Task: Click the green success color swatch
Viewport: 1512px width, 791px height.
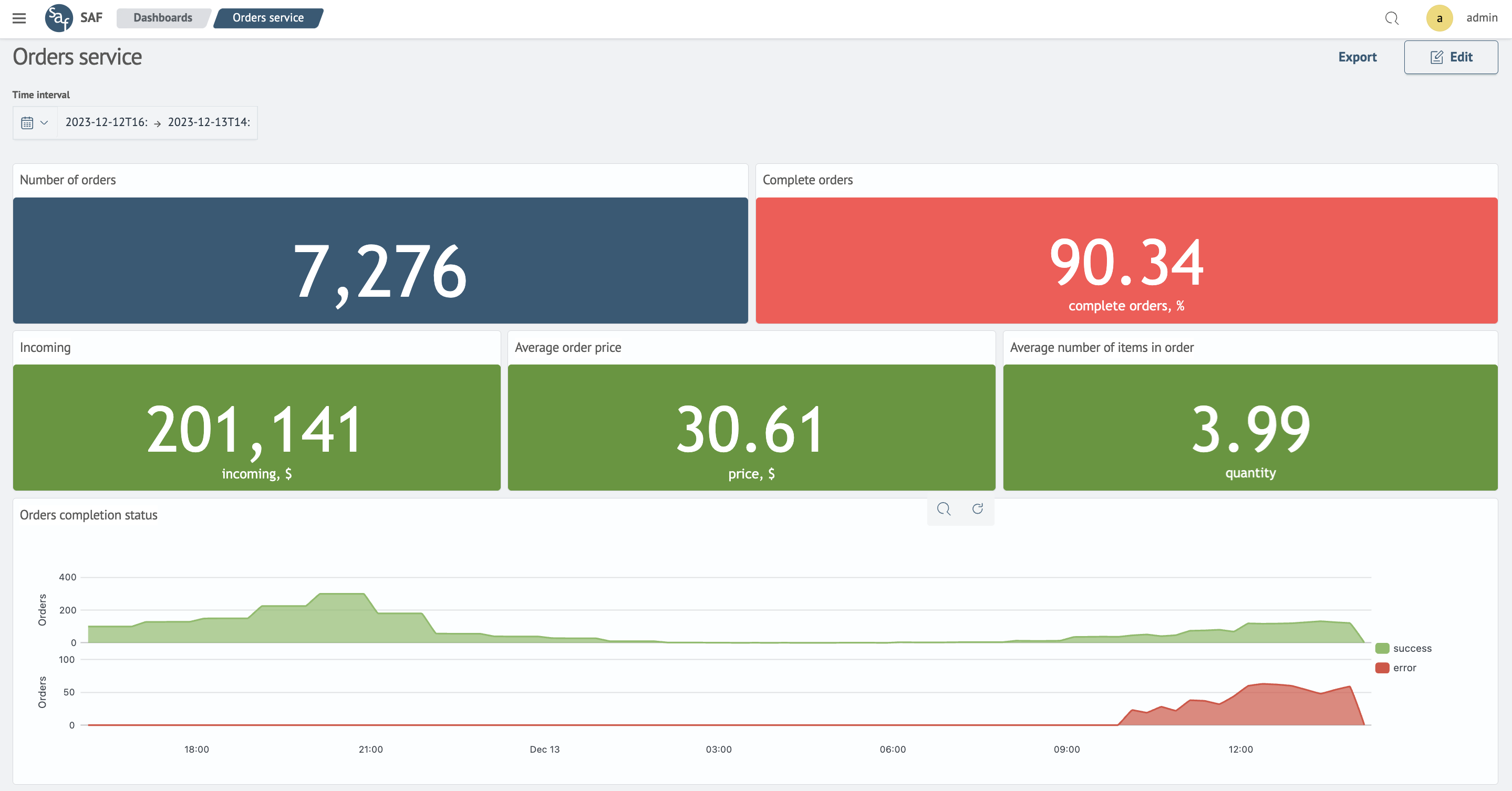Action: point(1382,649)
